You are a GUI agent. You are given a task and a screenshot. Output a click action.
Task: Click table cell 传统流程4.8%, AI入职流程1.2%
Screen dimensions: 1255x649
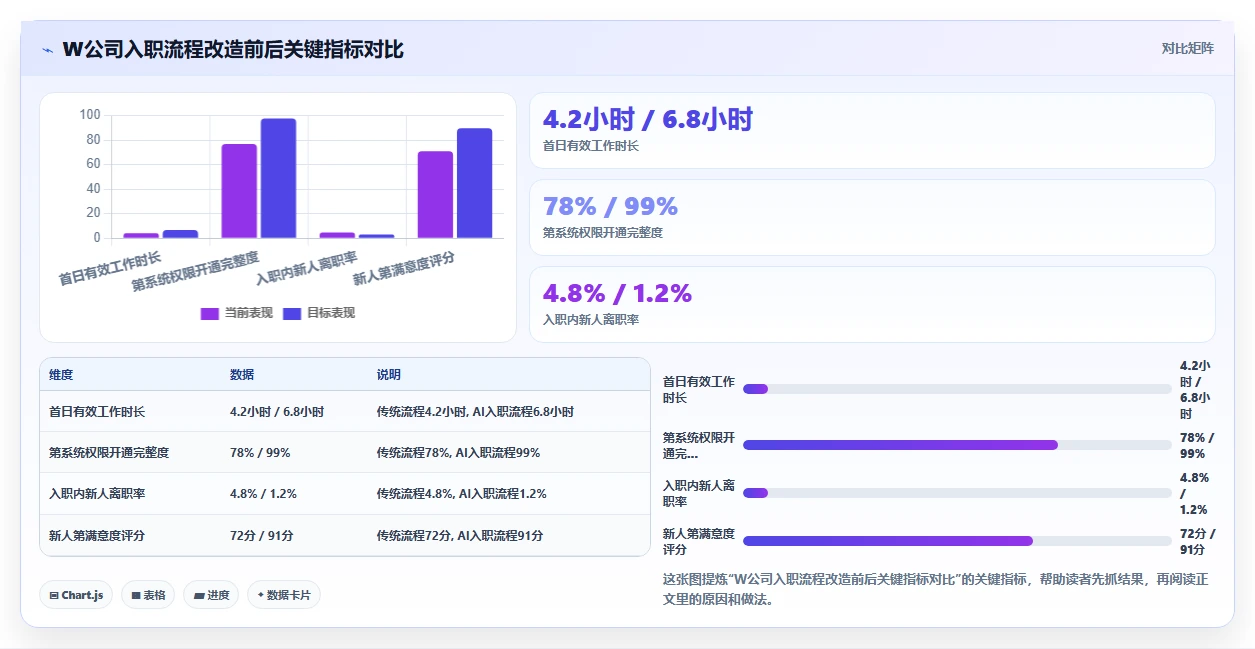461,494
